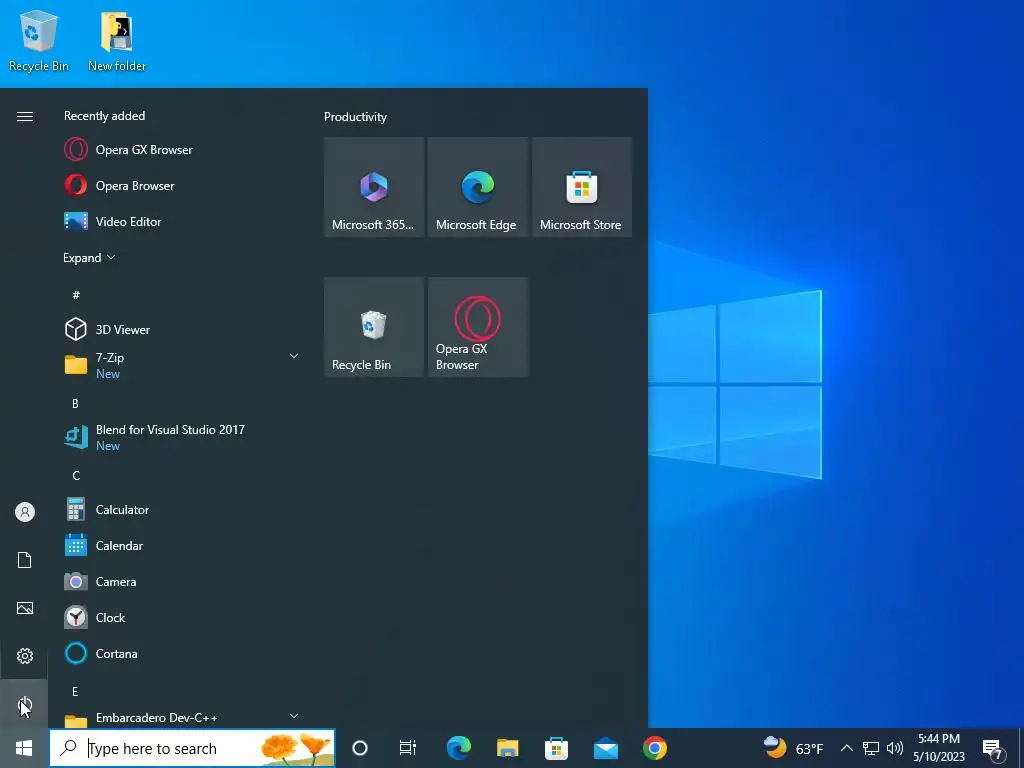Click the user account avatar

(24, 512)
